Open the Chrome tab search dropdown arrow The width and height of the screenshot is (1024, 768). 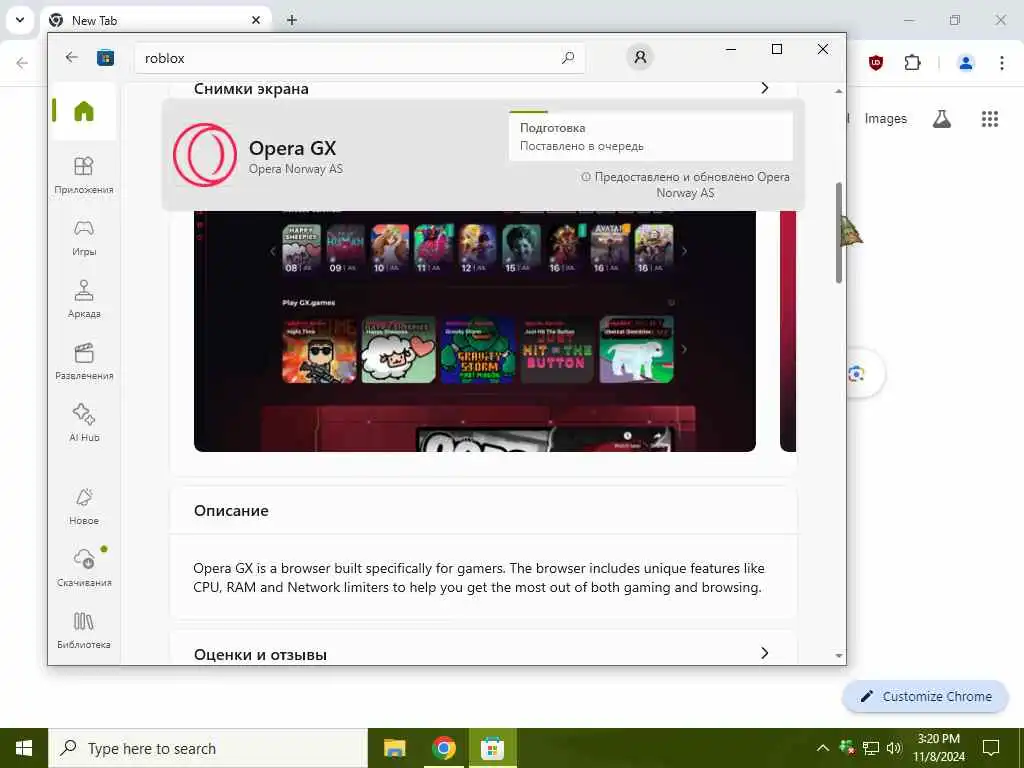(x=20, y=20)
